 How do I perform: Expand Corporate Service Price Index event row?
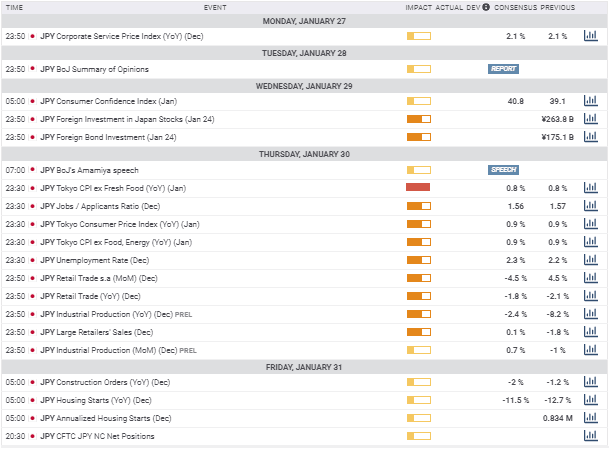(132, 36)
